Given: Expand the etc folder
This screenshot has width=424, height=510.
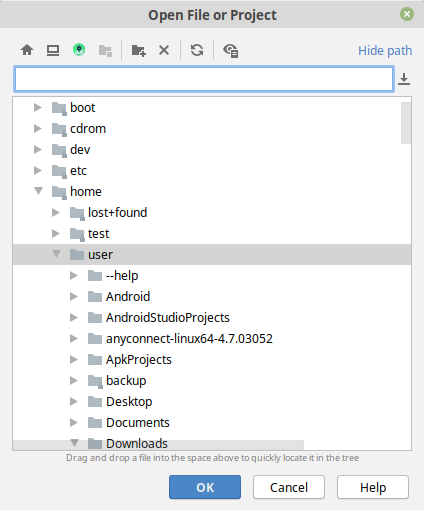Looking at the screenshot, I should [x=38, y=171].
